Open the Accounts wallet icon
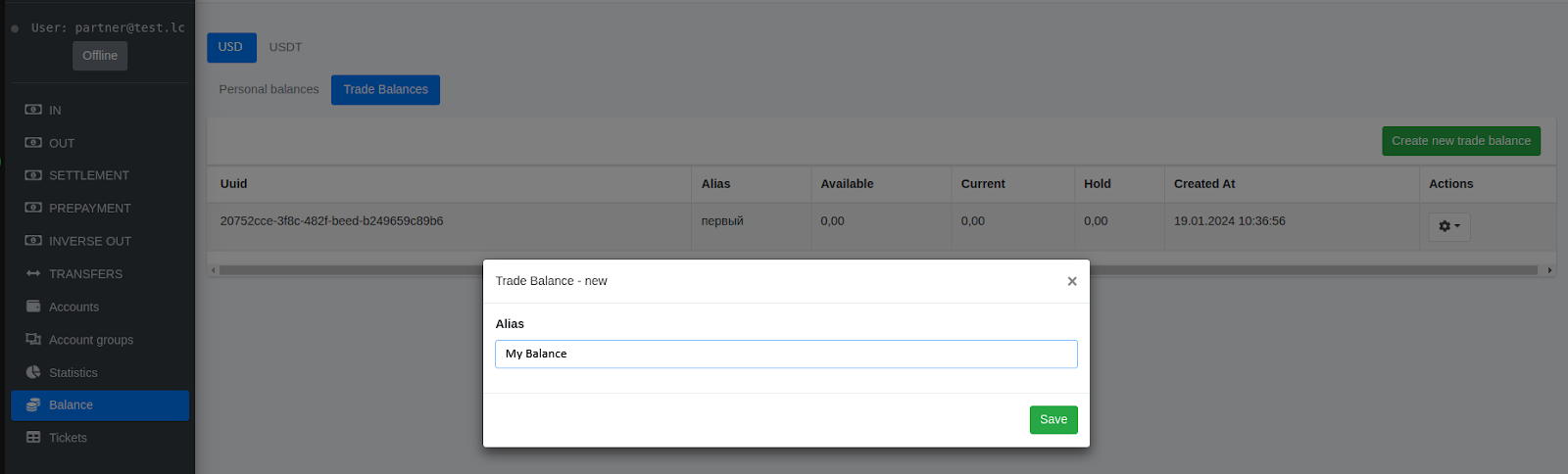This screenshot has width=1568, height=474. coord(33,307)
